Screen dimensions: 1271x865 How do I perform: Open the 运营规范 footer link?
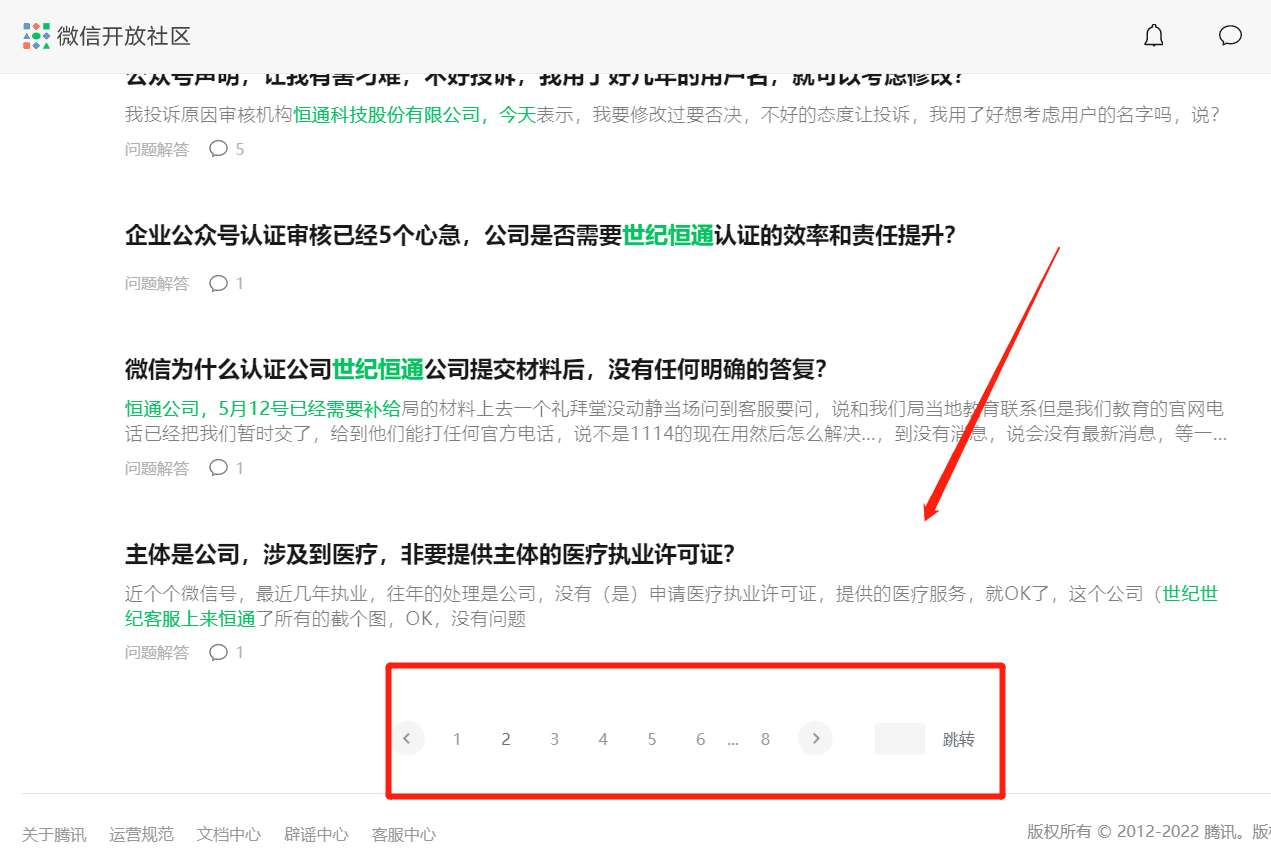click(141, 834)
